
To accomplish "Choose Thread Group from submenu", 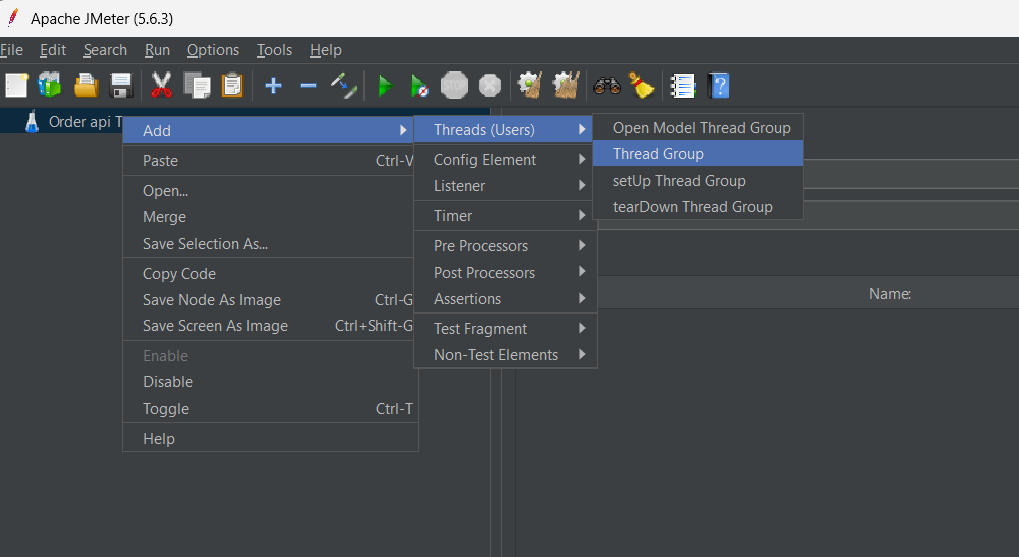I will 698,154.
